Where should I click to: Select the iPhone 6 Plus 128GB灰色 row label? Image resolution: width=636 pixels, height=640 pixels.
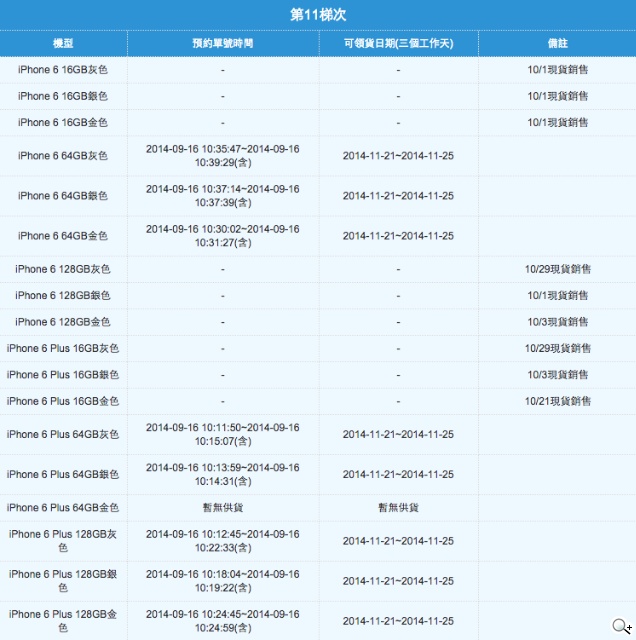click(x=63, y=541)
